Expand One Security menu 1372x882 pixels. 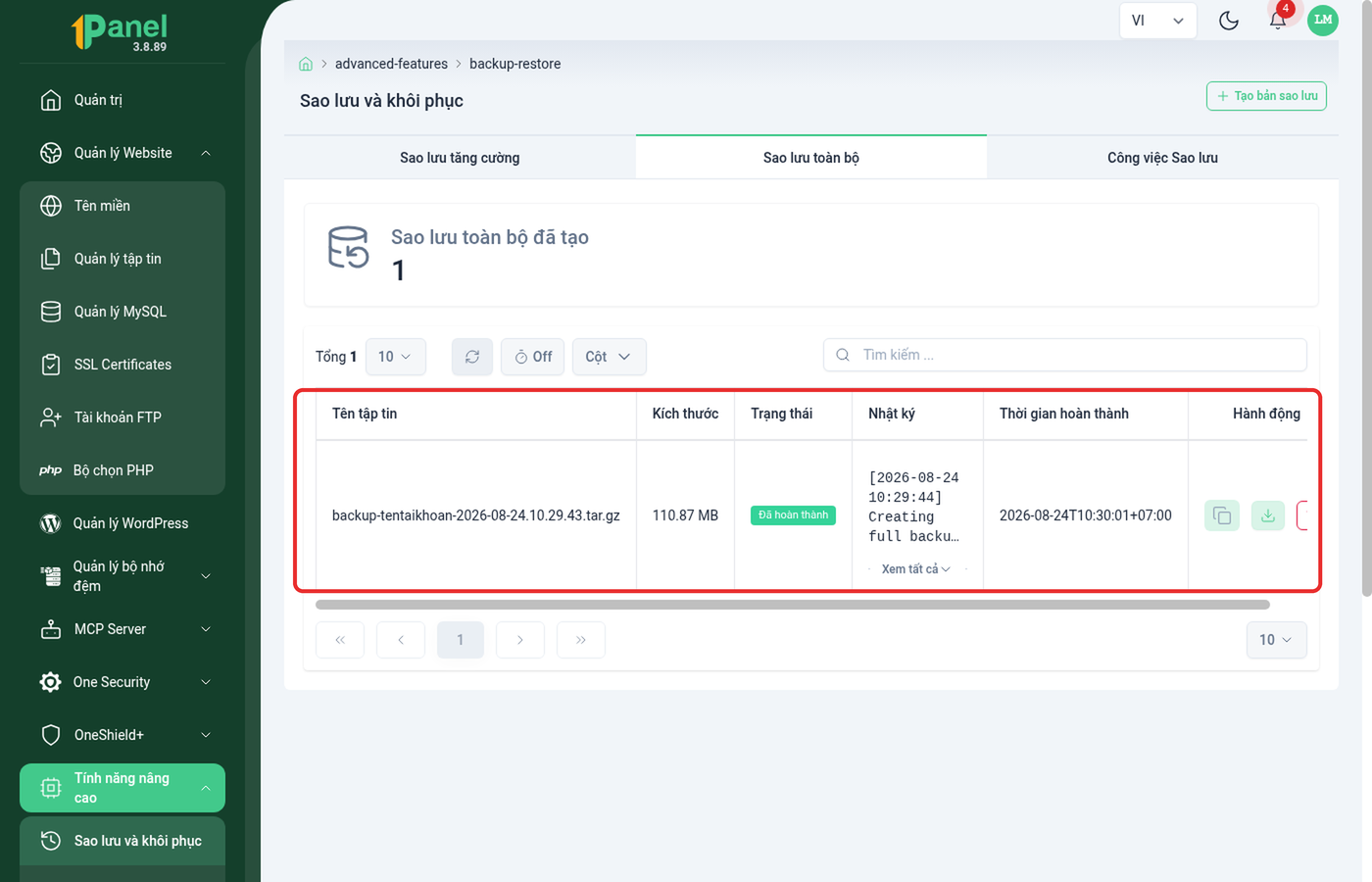coord(122,682)
